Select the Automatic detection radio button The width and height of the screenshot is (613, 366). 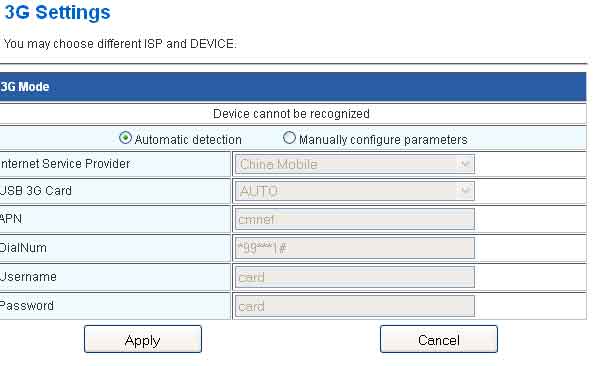tap(125, 138)
